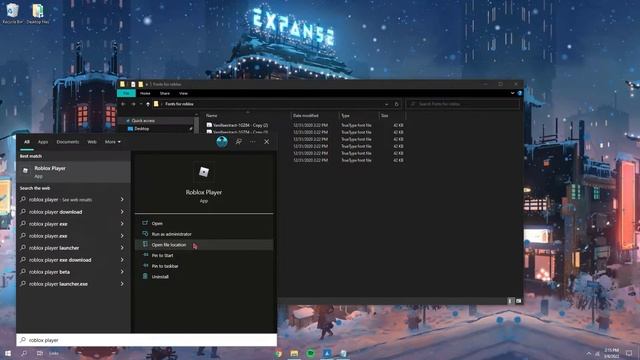Expand arrow for 'roblox player download'
Viewport: 640px width, 360px height.
[122, 212]
